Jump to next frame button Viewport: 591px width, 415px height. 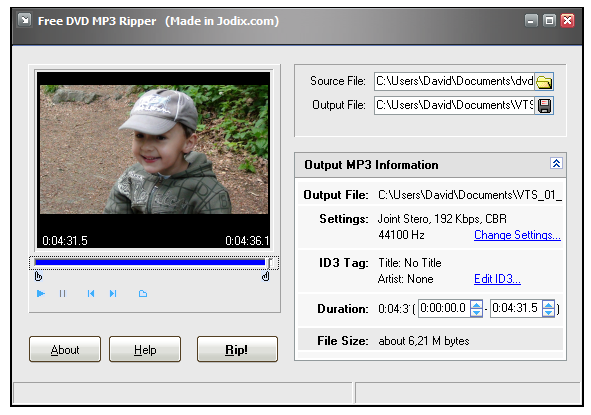tap(113, 293)
